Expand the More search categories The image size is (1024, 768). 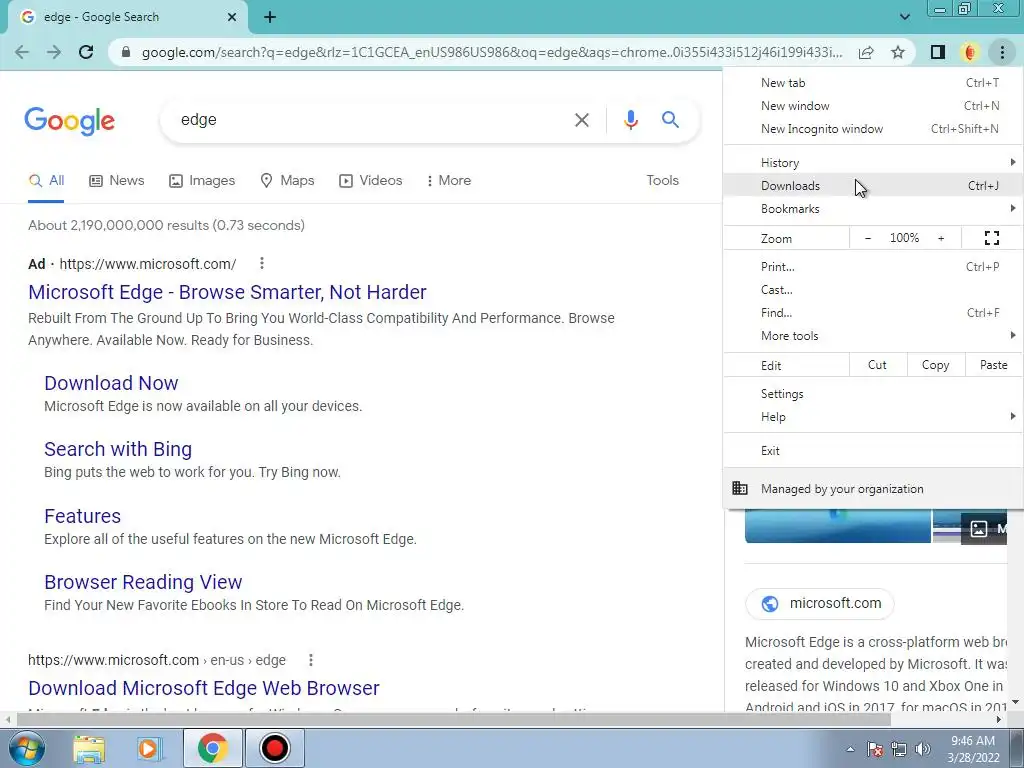448,181
